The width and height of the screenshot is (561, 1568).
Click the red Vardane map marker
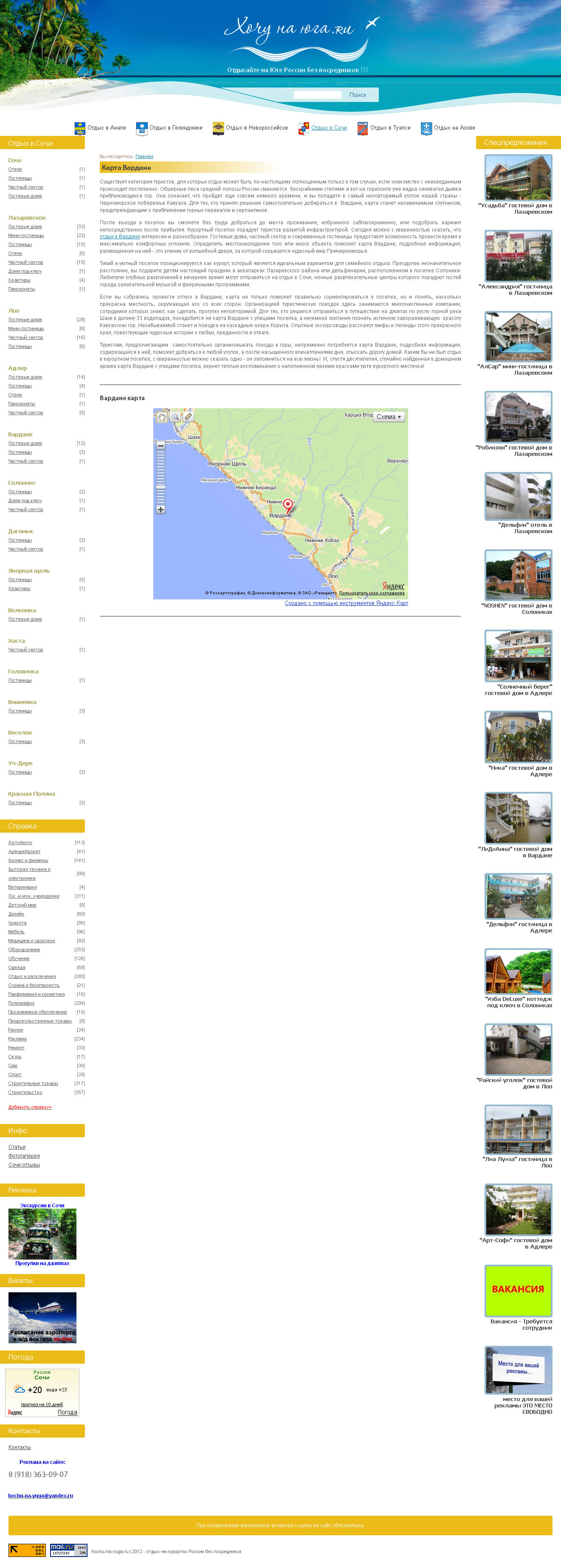[288, 506]
